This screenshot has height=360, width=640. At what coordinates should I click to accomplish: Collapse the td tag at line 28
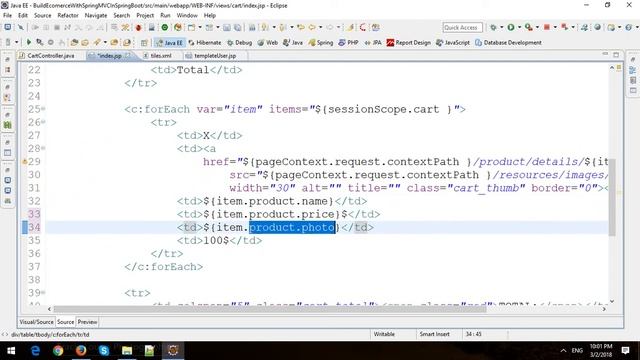point(43,148)
